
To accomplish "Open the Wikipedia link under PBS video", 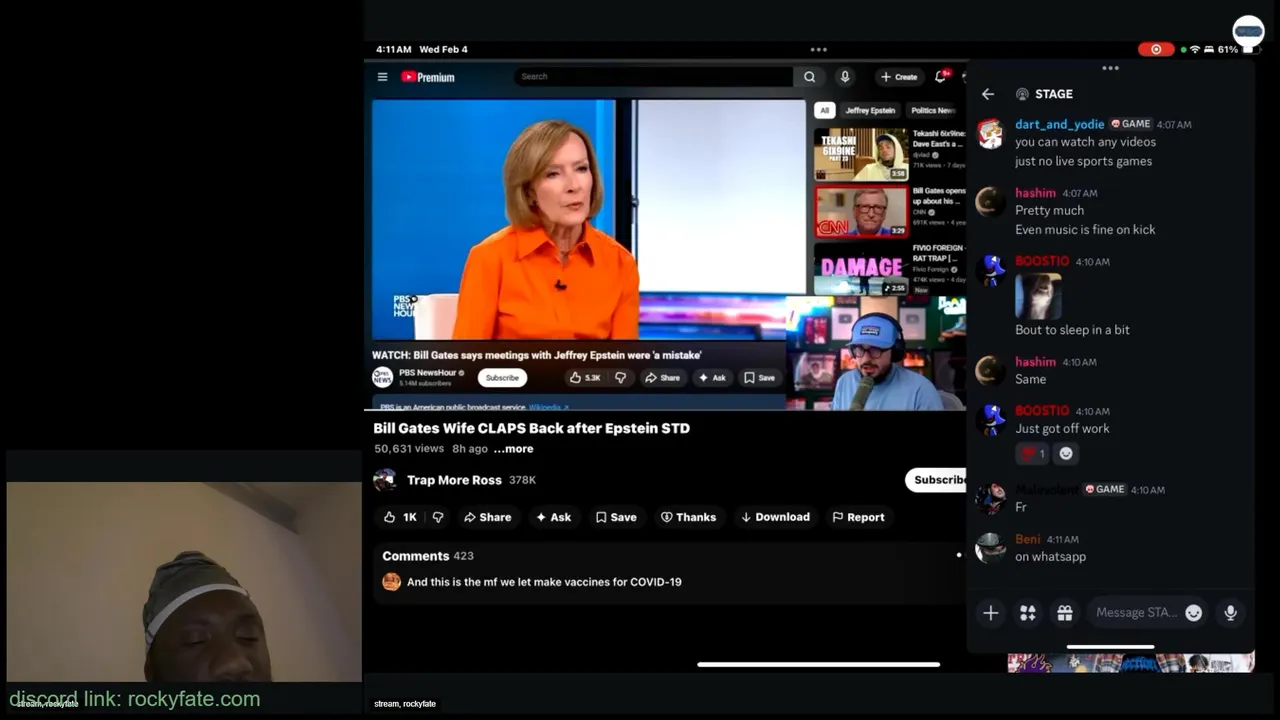I will tap(548, 407).
